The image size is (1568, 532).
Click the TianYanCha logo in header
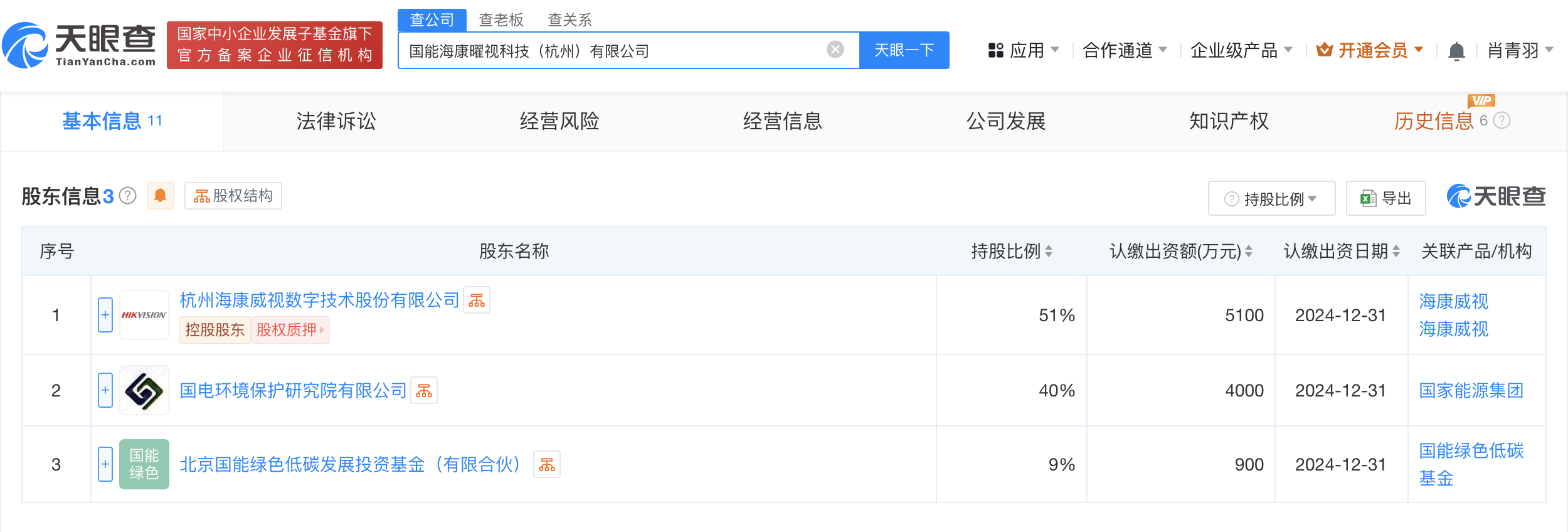tap(79, 45)
